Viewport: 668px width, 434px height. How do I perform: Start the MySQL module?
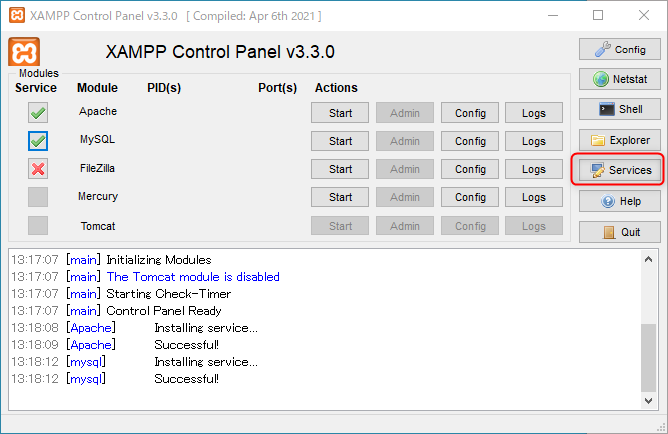coord(340,141)
